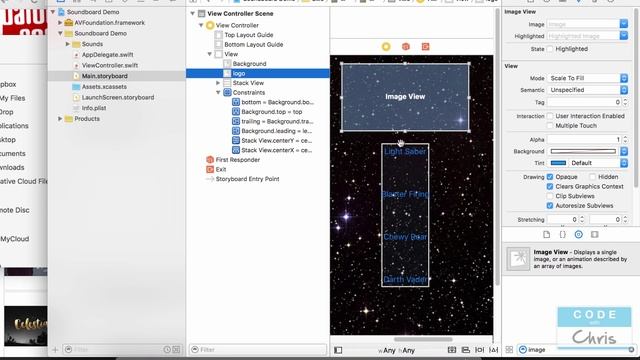Screen dimensions: 640x360
Task: Enable Clip Subviews checkbox
Action: click(550, 196)
